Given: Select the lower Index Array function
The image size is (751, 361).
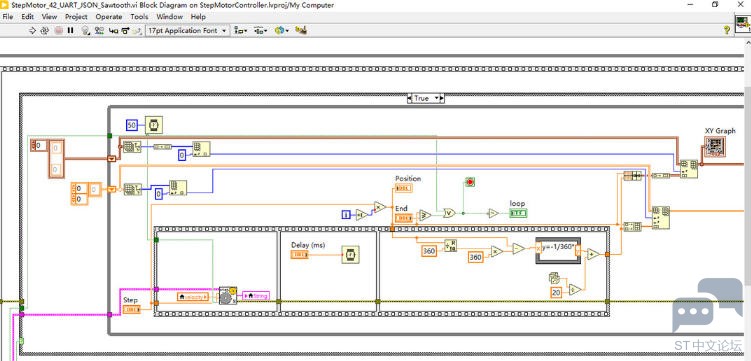Looking at the screenshot, I should point(178,188).
